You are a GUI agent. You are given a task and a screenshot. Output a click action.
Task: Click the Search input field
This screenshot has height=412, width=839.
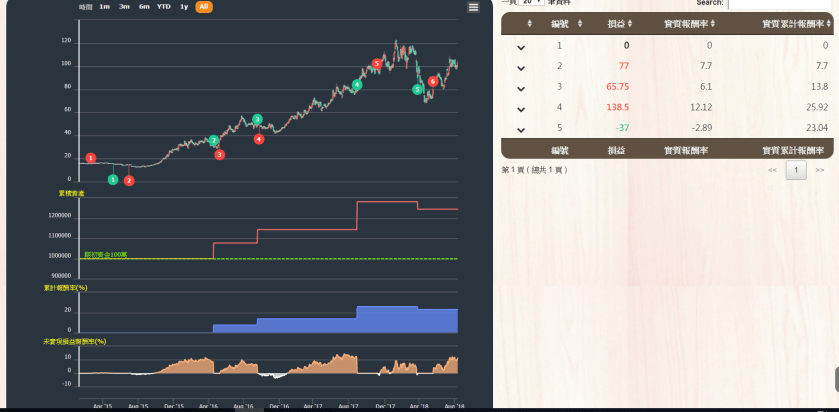pyautogui.click(x=783, y=4)
